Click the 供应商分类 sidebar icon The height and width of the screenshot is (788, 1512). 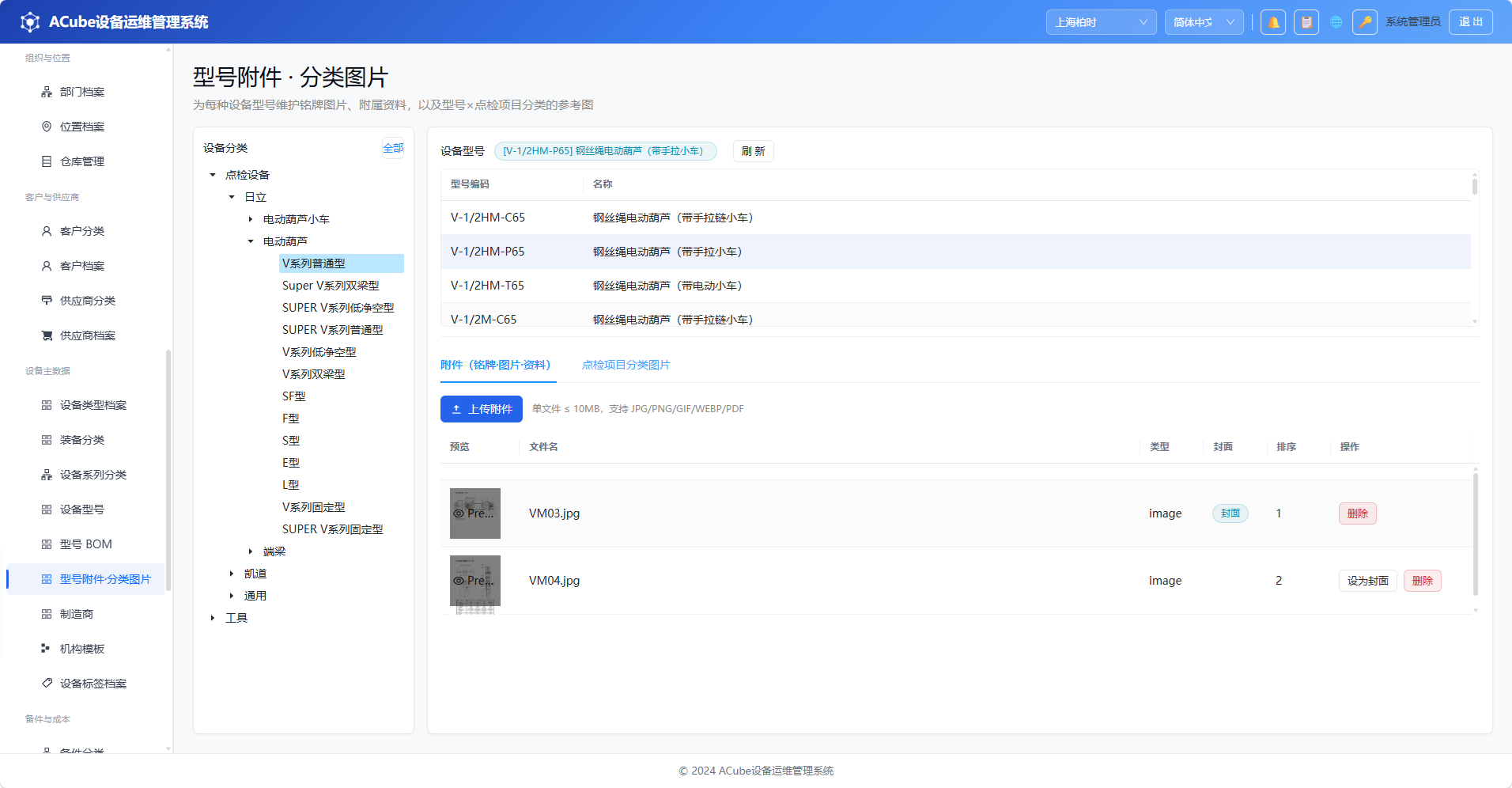[47, 301]
